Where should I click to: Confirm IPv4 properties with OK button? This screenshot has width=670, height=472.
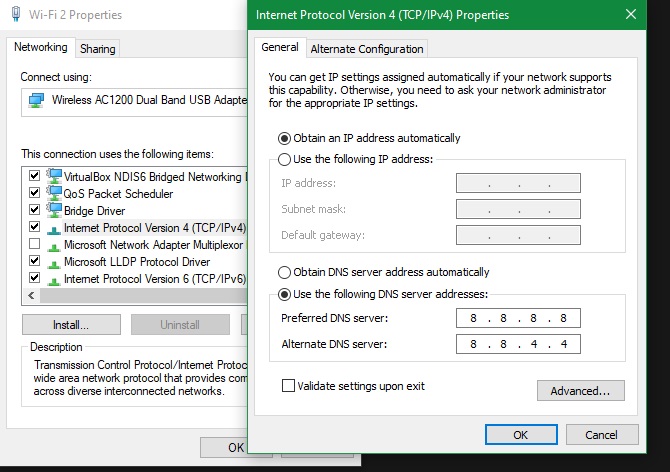[x=520, y=435]
